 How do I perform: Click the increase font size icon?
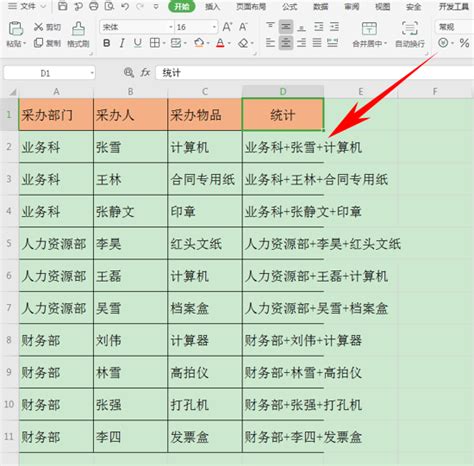pos(227,27)
